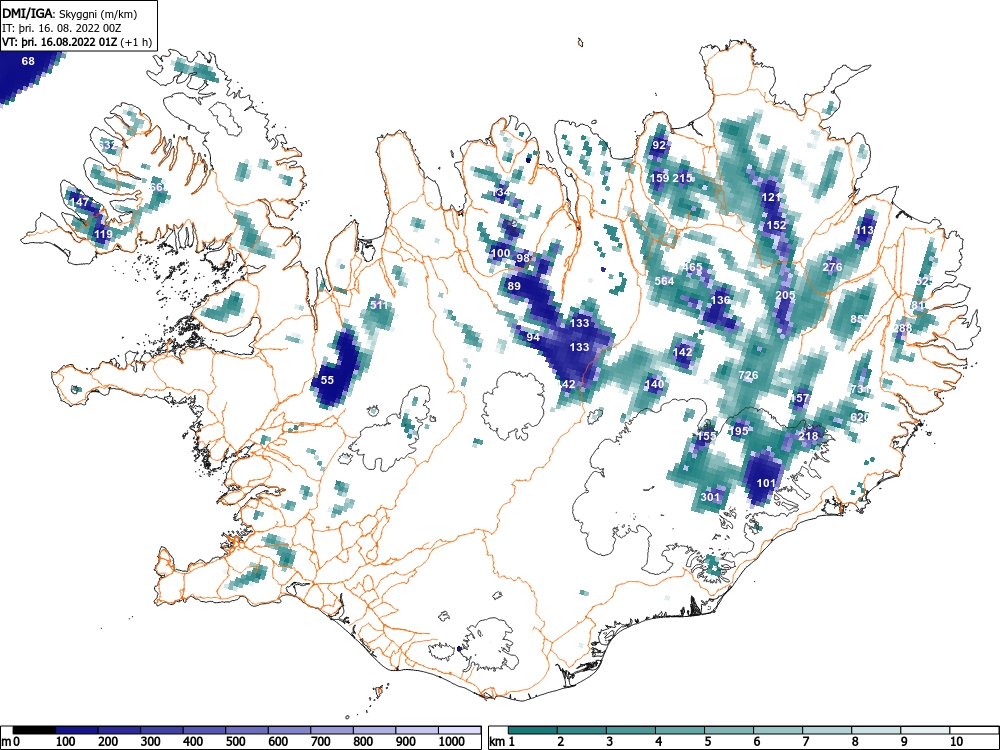
Task: Click the 101 value in the southeast
Action: [766, 483]
